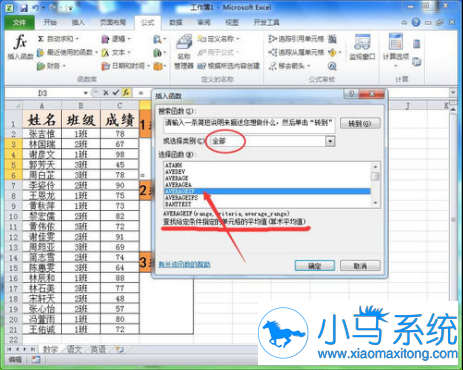Open the lookup and reference functions dropdown
Image resolution: width=463 pixels, height=370 pixels.
159,39
